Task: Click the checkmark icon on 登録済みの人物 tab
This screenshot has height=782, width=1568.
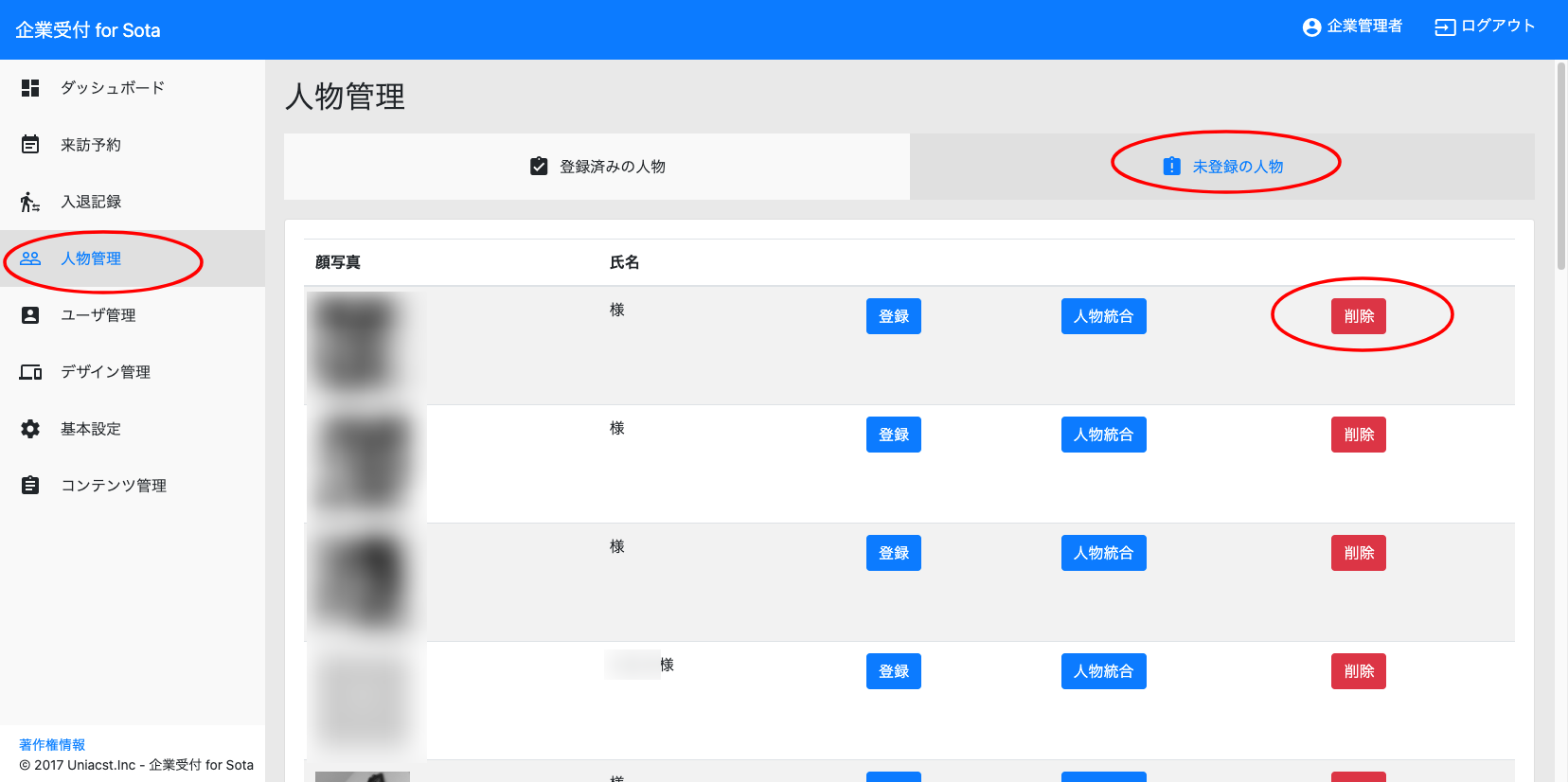Action: (x=539, y=167)
